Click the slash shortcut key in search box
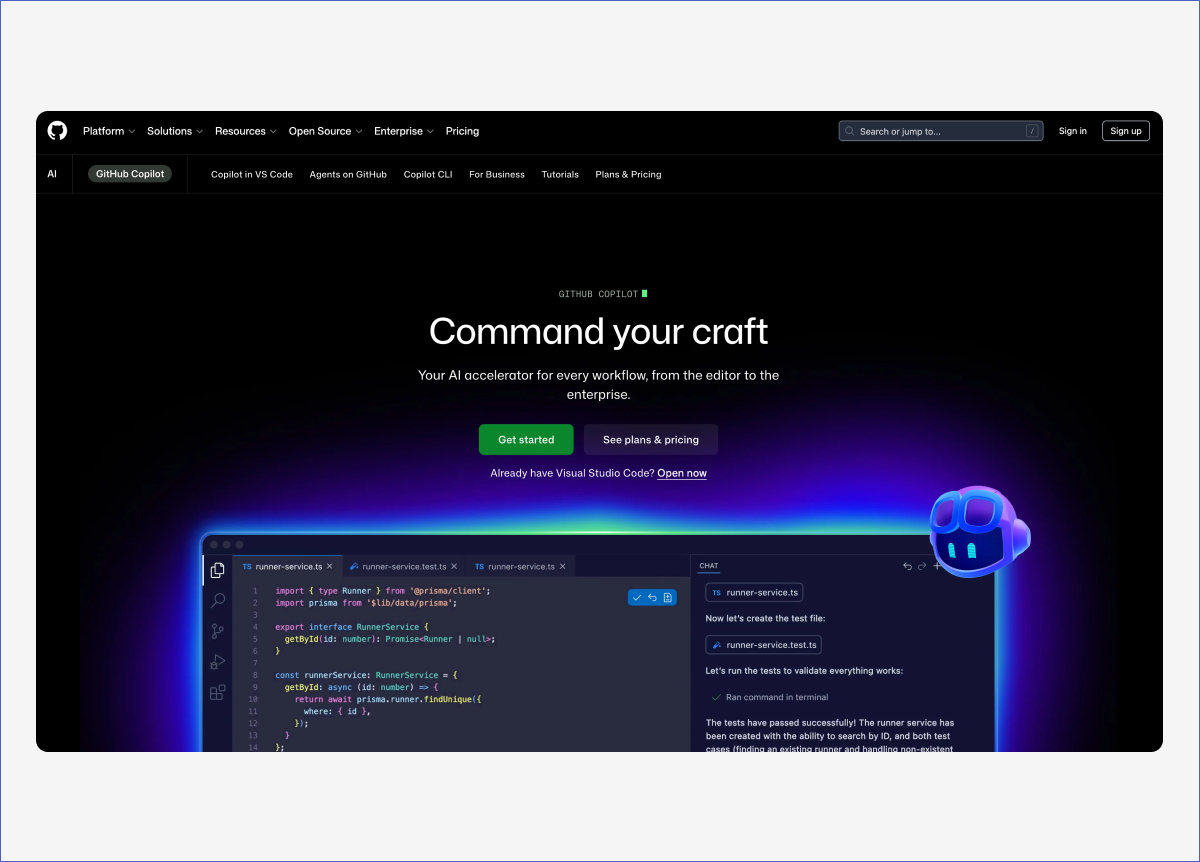Viewport: 1200px width, 862px height. [x=1032, y=131]
